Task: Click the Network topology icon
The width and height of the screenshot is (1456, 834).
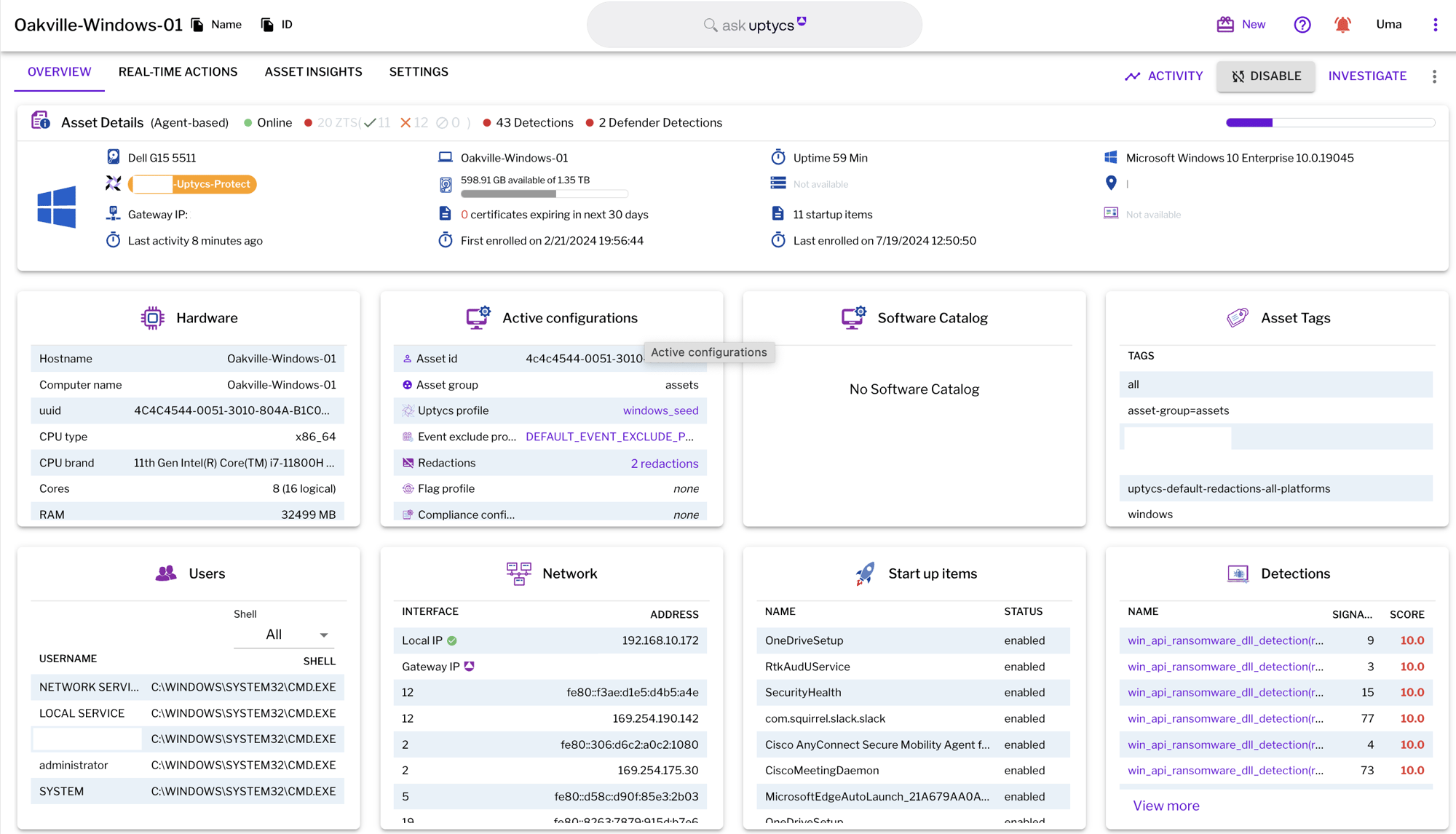Action: click(x=518, y=573)
